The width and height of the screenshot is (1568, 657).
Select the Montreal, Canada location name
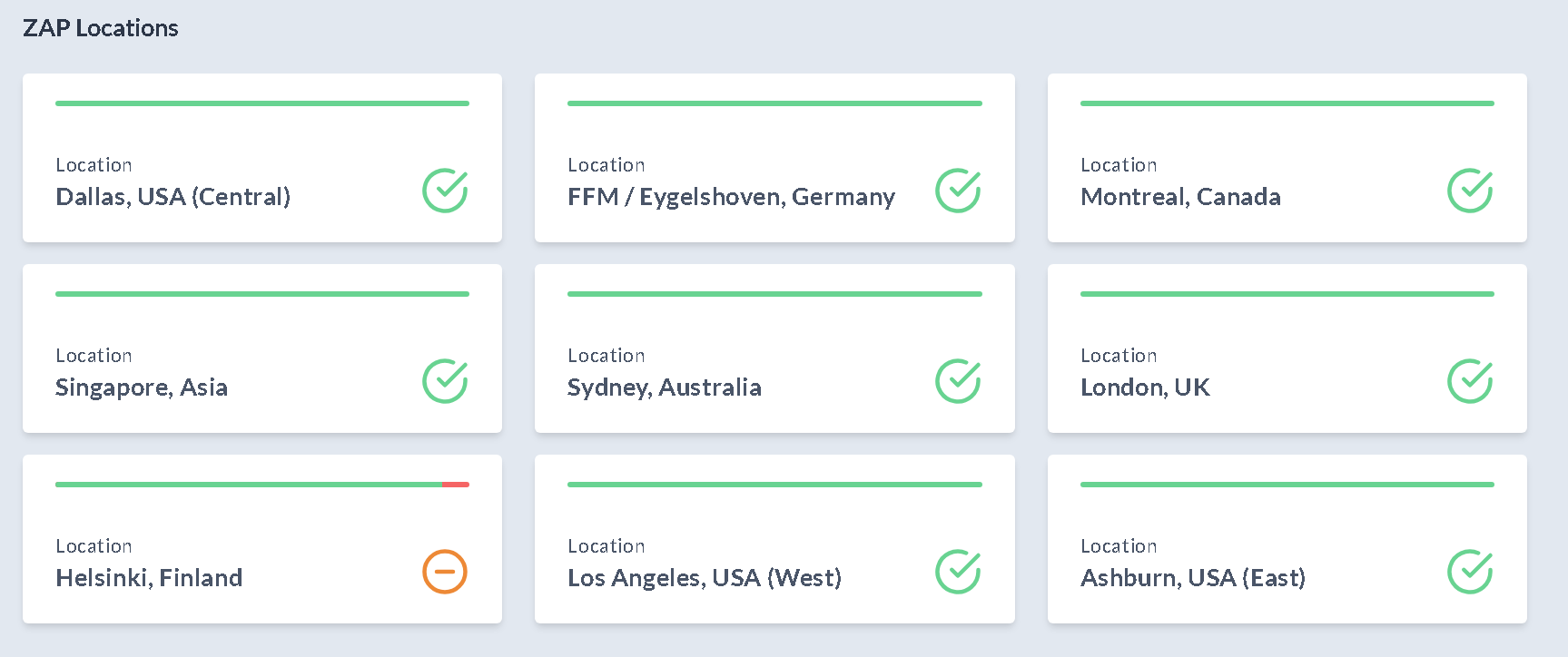tap(1180, 197)
